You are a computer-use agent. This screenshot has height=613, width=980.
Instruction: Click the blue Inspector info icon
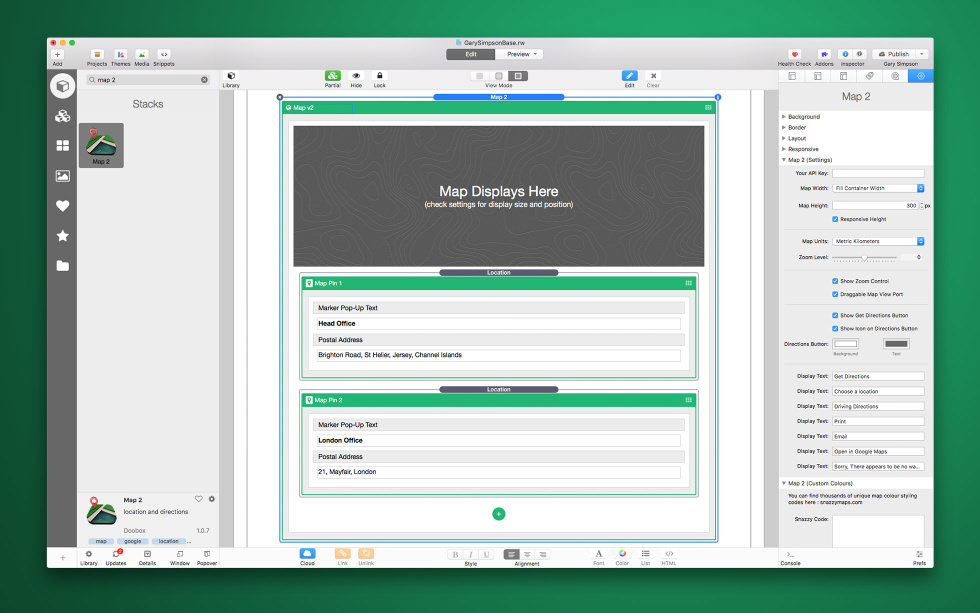click(845, 54)
